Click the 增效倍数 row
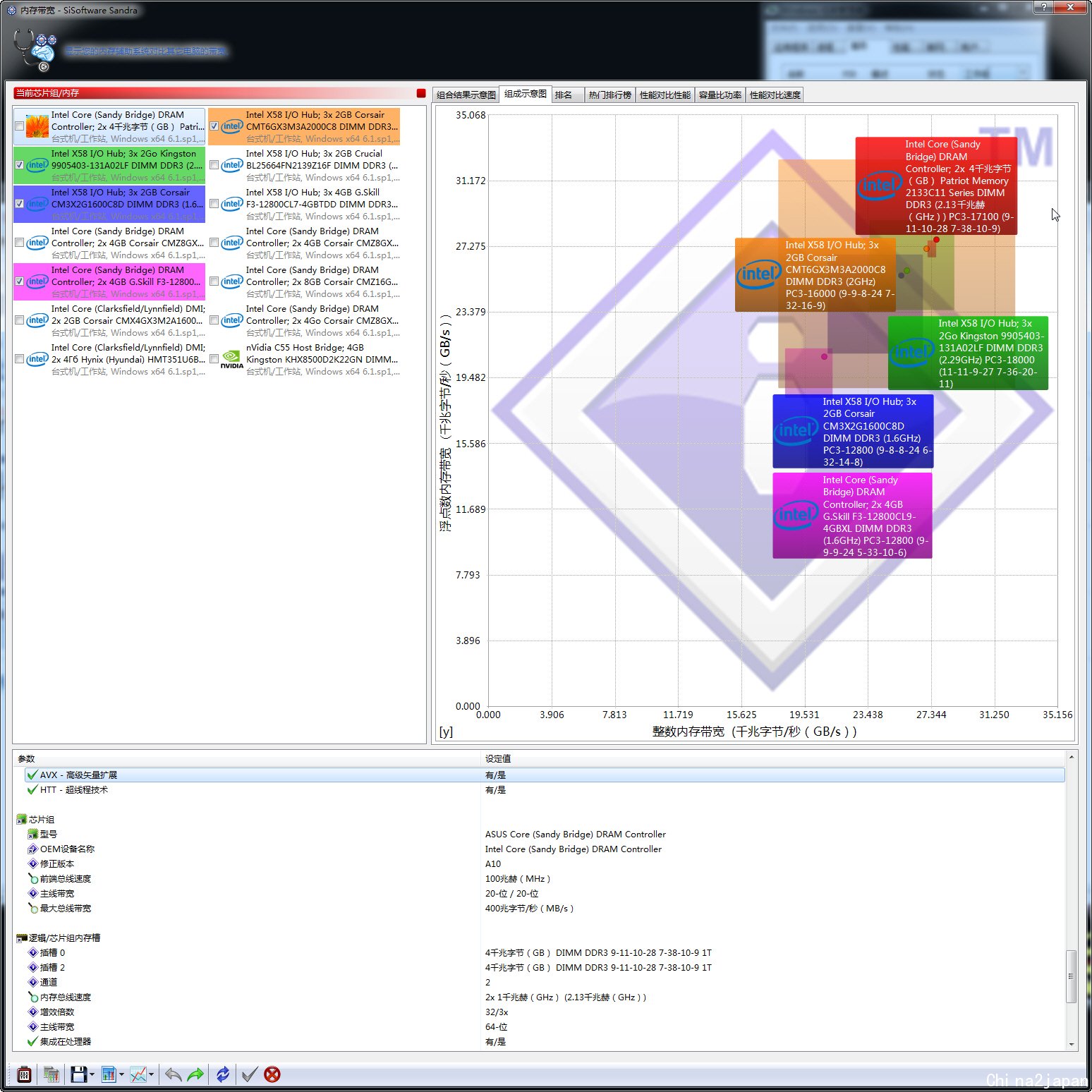This screenshot has width=1092, height=1092. point(545,1012)
